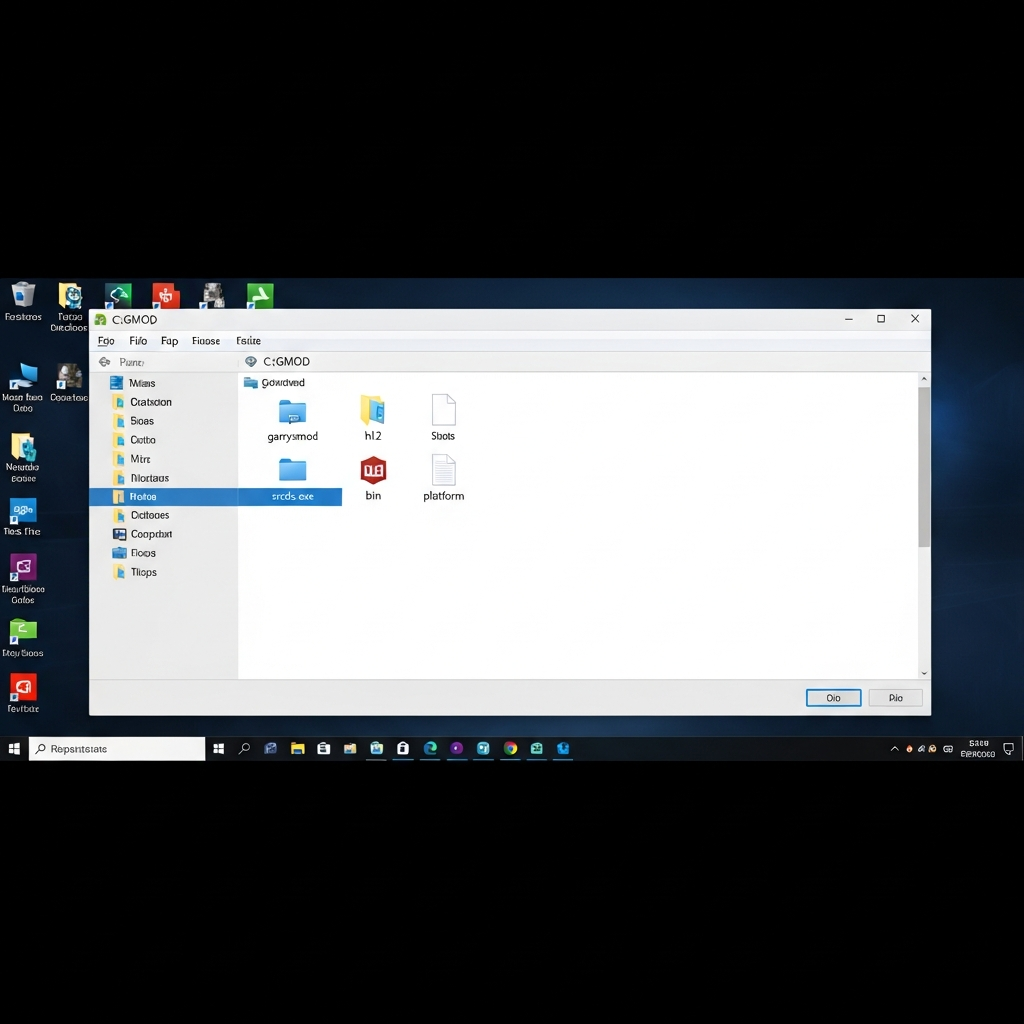Viewport: 1024px width, 1024px height.
Task: Select the platform file icon
Action: (443, 470)
